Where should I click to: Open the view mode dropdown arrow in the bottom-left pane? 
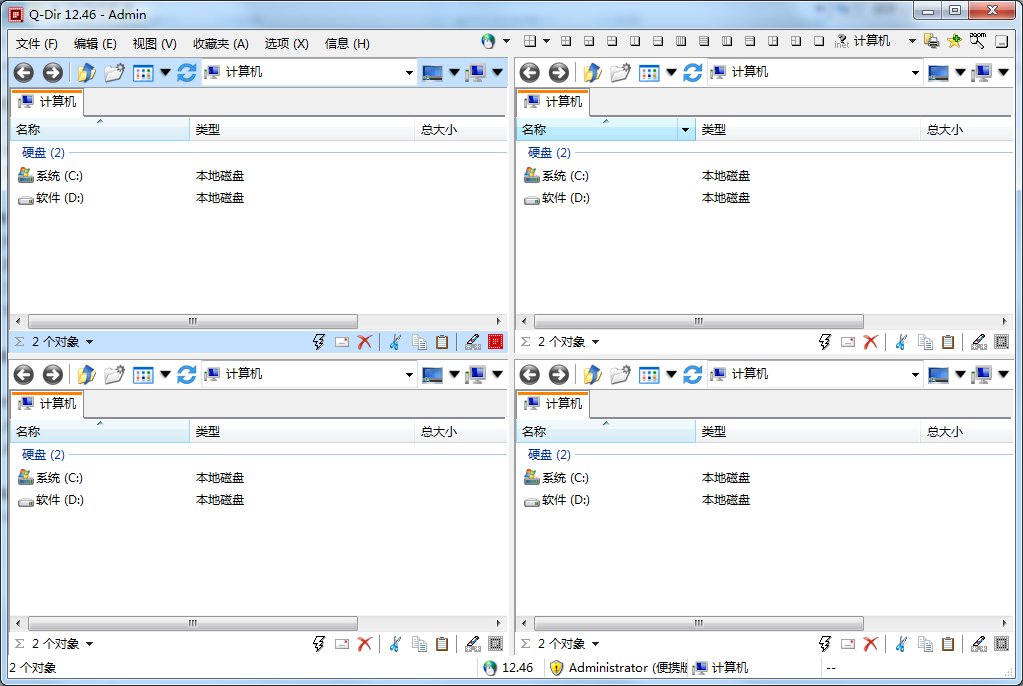pyautogui.click(x=166, y=374)
